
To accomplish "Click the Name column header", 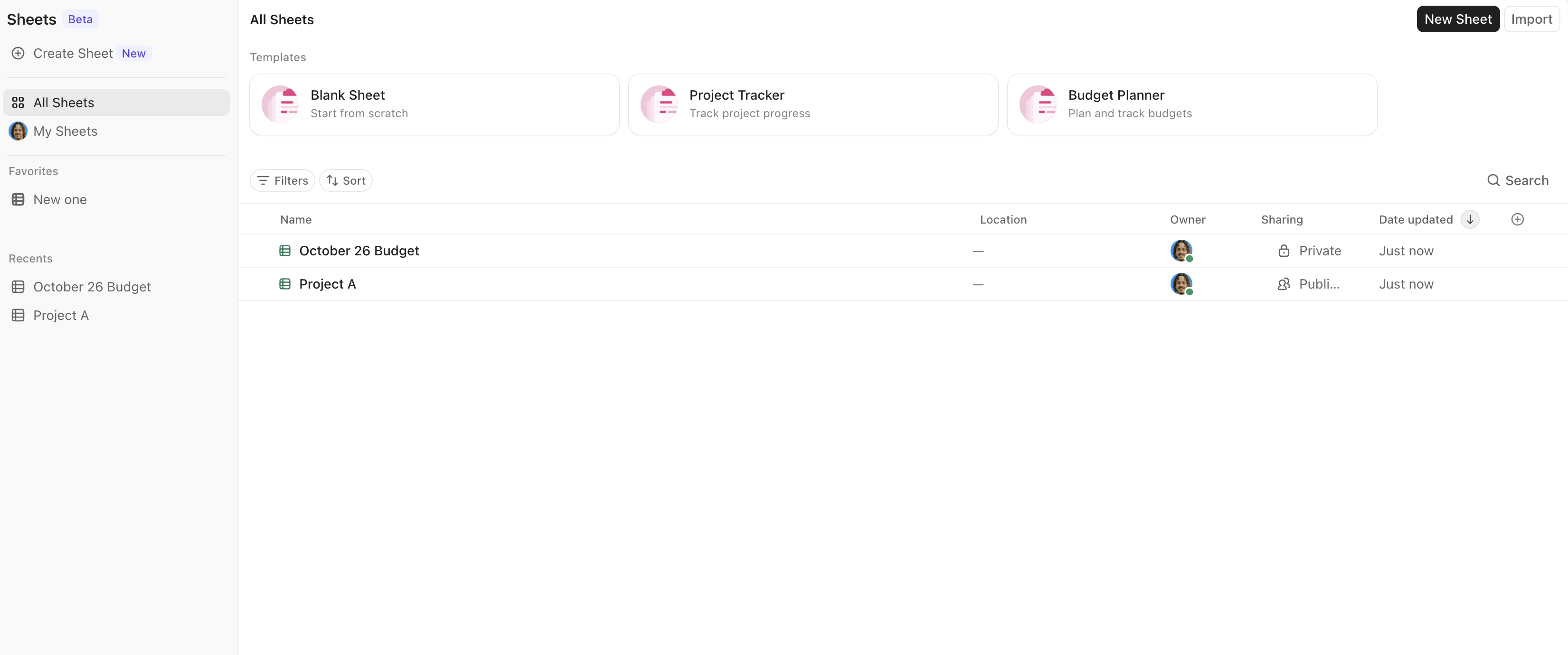I will (296, 220).
